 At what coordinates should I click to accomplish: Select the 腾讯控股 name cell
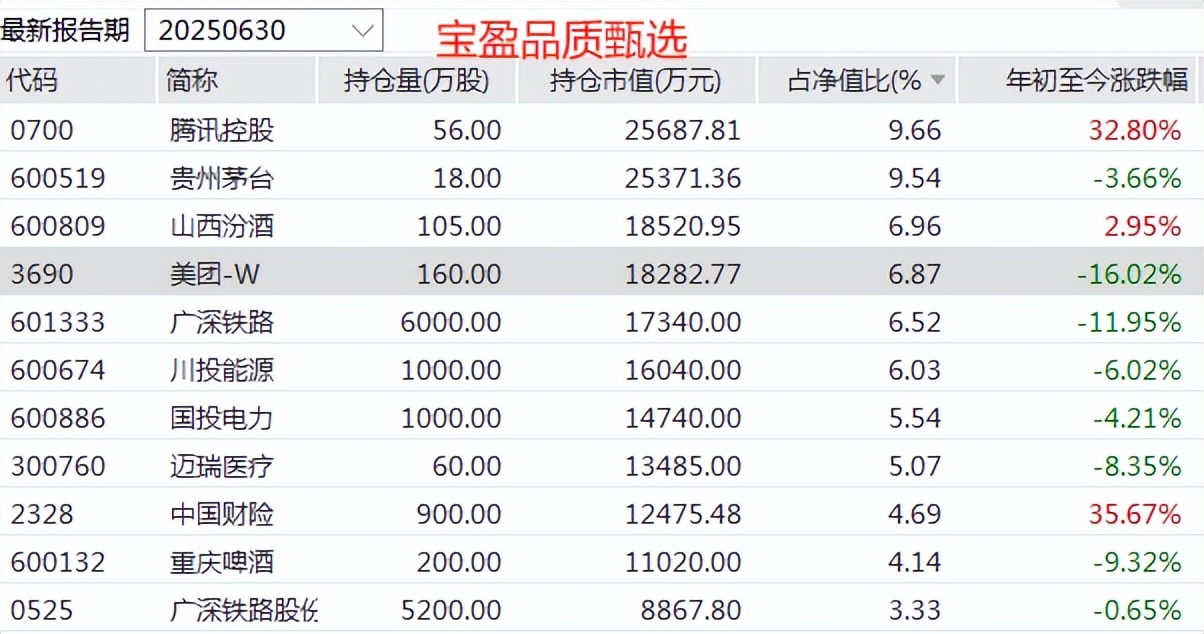(x=222, y=130)
